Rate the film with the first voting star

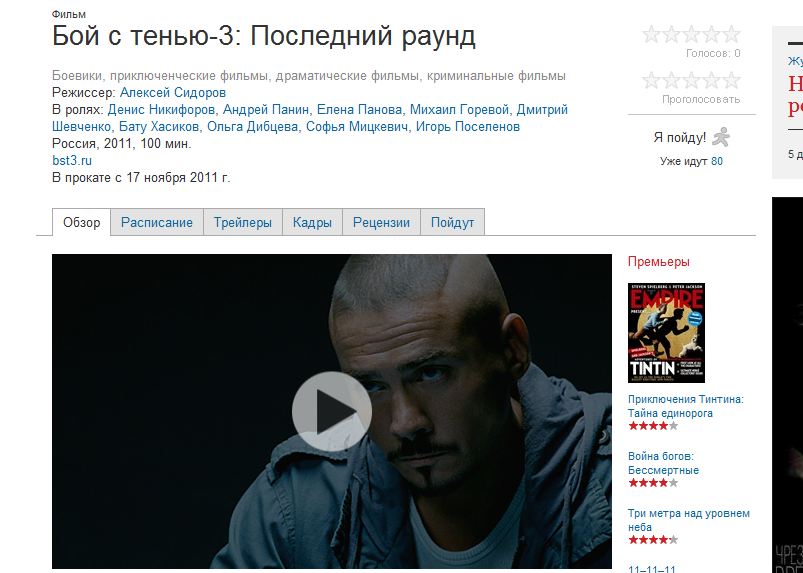pyautogui.click(x=651, y=80)
